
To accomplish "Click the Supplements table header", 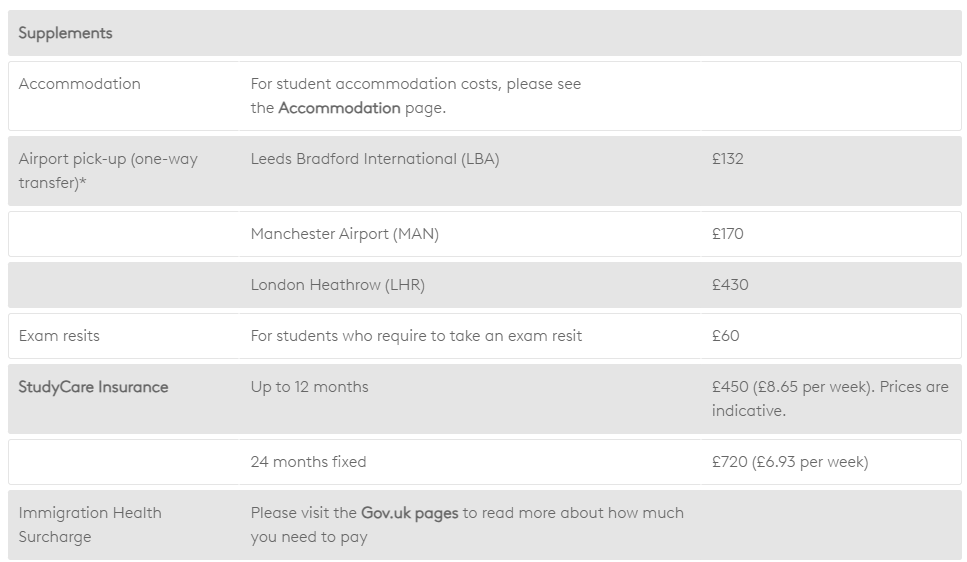I will tap(65, 33).
